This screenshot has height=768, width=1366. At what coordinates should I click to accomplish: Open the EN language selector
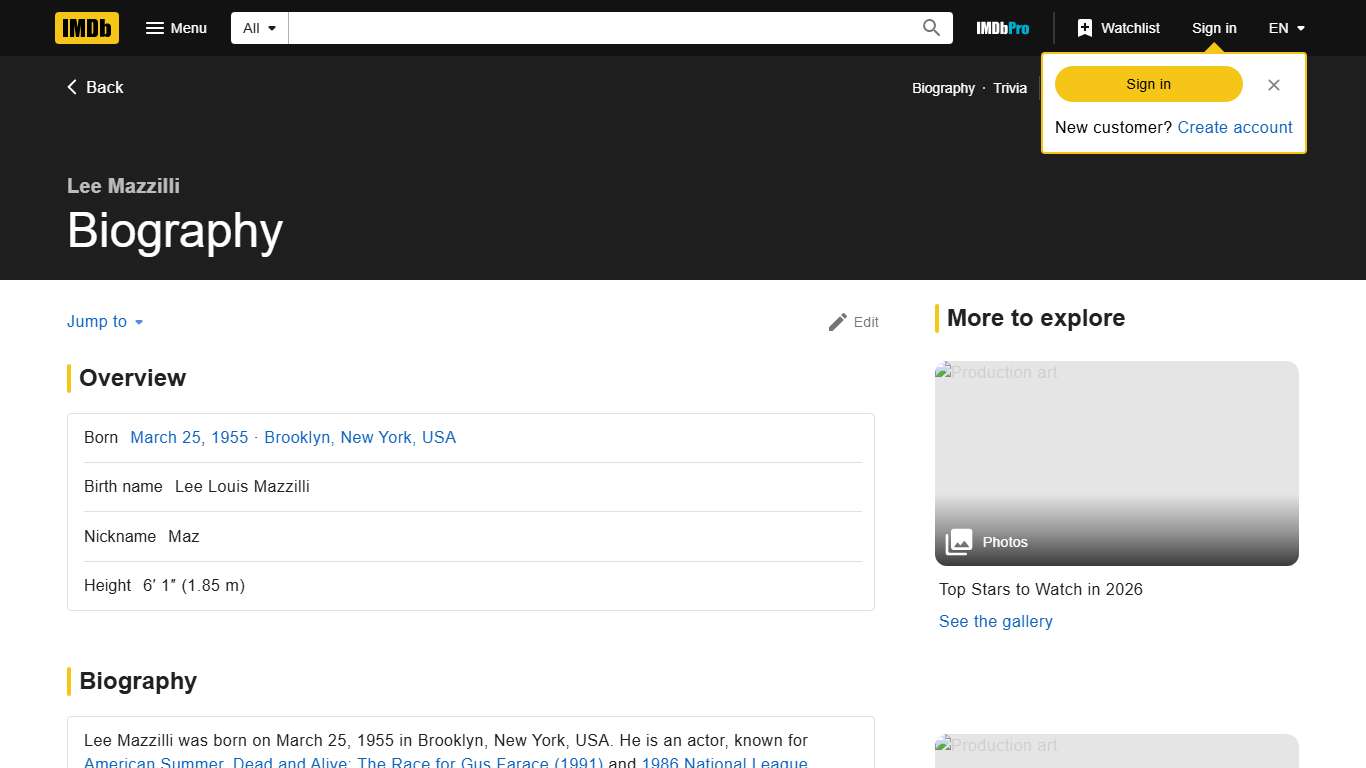(1285, 28)
